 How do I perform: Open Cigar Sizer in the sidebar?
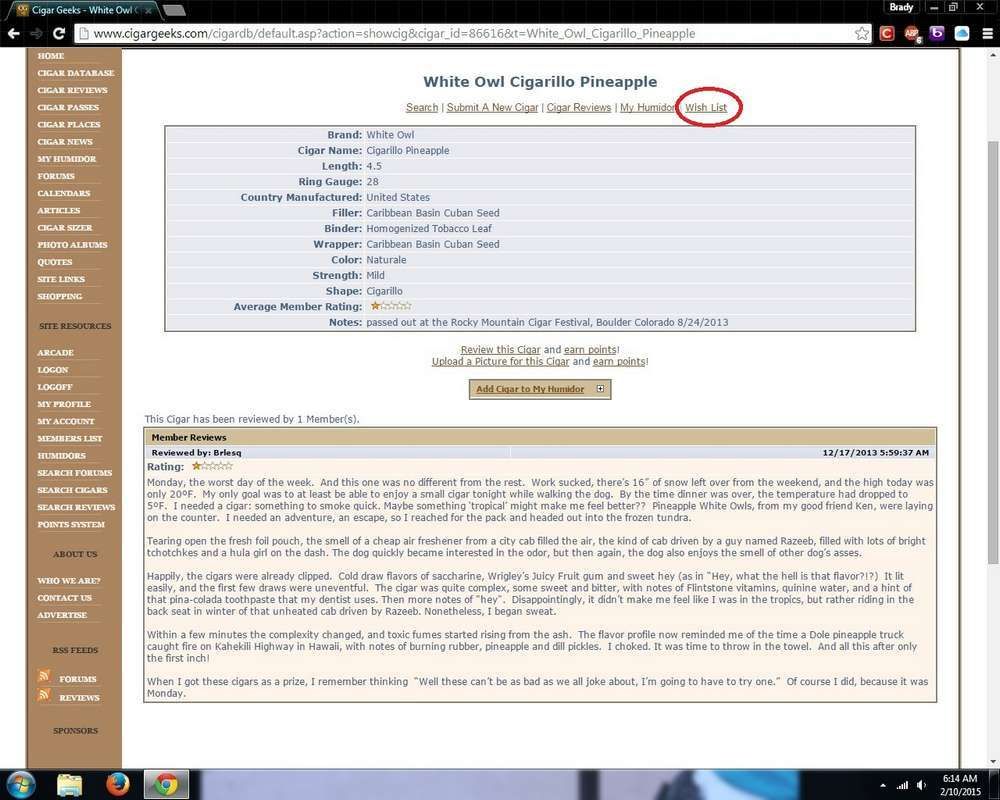64,228
